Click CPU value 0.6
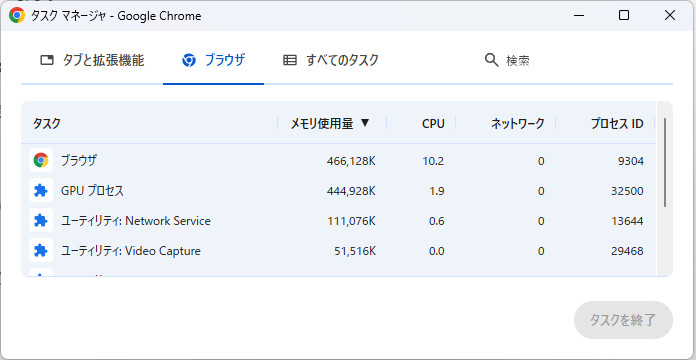The width and height of the screenshot is (696, 360). click(x=436, y=221)
